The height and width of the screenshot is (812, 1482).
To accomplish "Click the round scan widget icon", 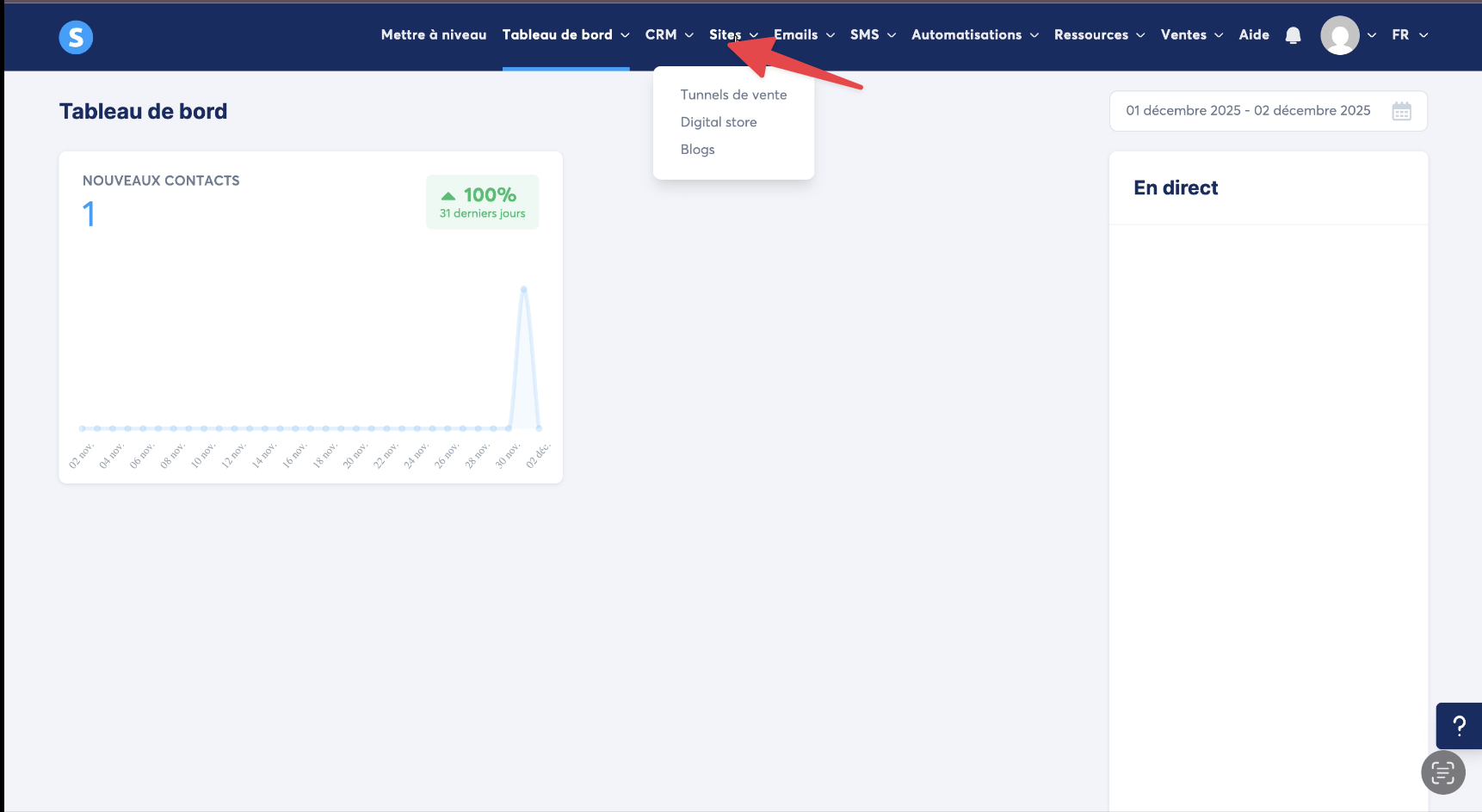I will click(x=1443, y=772).
